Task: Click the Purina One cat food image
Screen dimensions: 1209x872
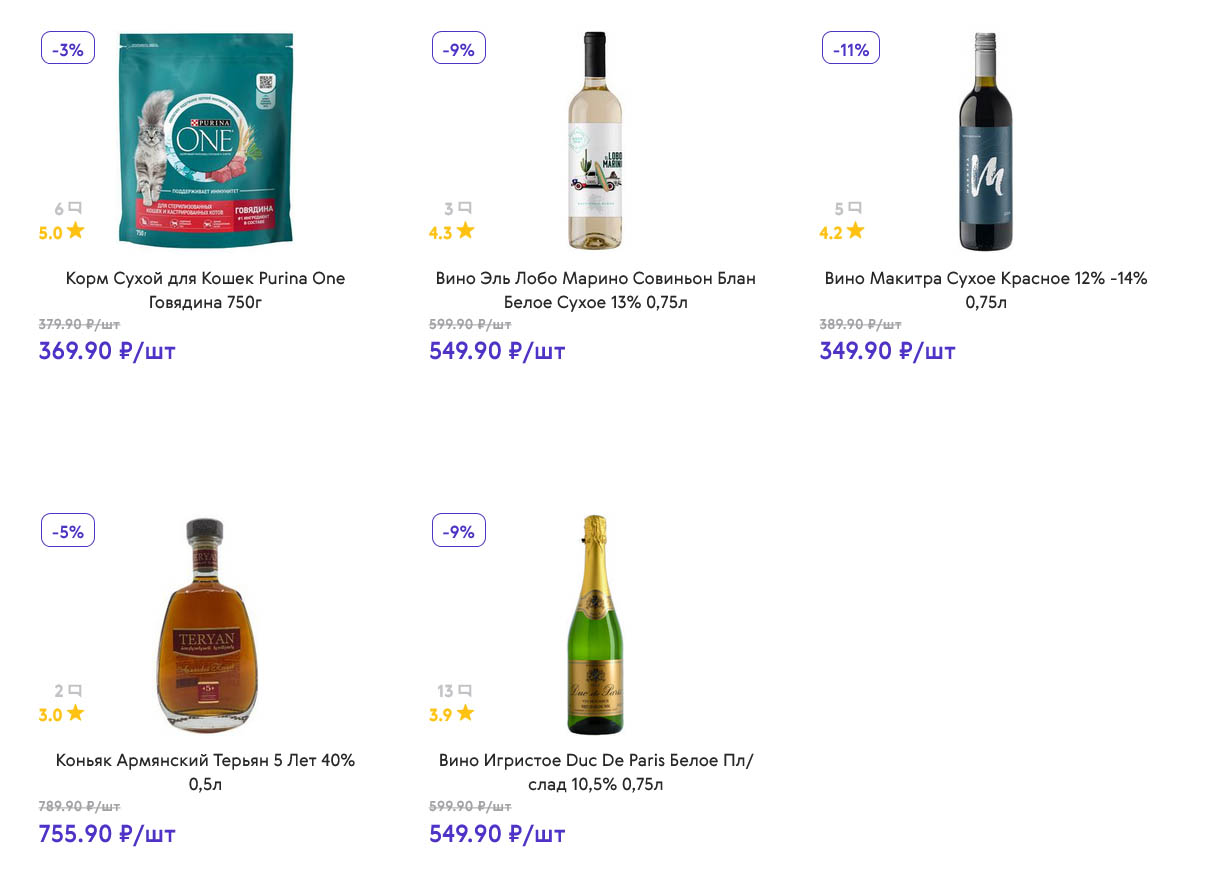Action: tap(205, 140)
